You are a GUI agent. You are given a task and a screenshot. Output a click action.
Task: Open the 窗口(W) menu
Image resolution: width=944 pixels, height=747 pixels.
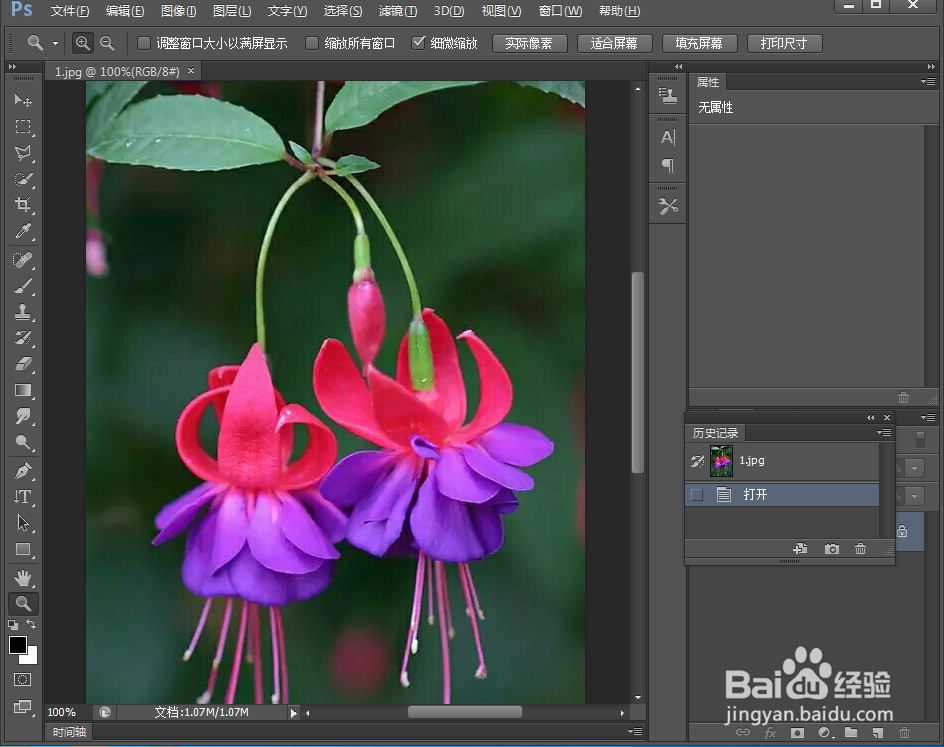560,11
